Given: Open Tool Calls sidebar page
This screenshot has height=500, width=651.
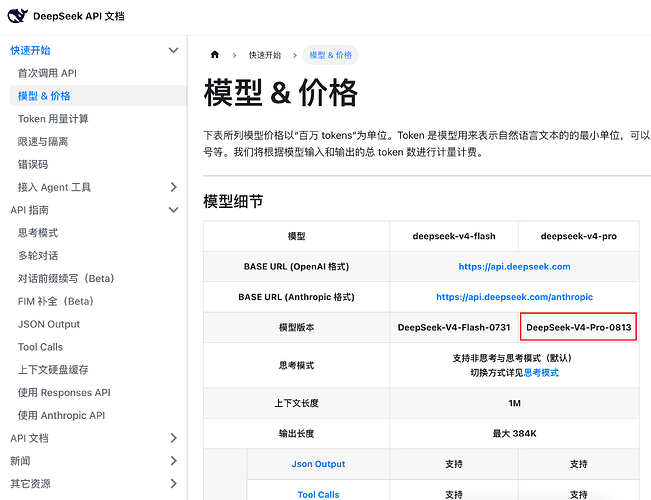Looking at the screenshot, I should coord(40,347).
